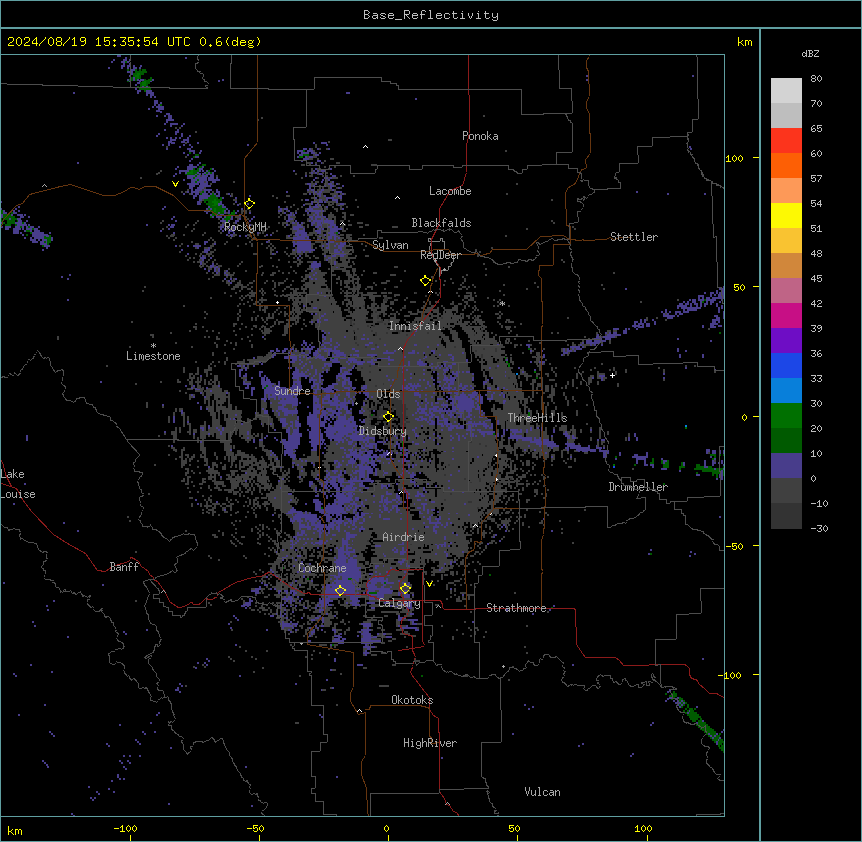Select the -30 value on dBZ legend
Screen dimensions: 862x842
pyautogui.click(x=819, y=529)
